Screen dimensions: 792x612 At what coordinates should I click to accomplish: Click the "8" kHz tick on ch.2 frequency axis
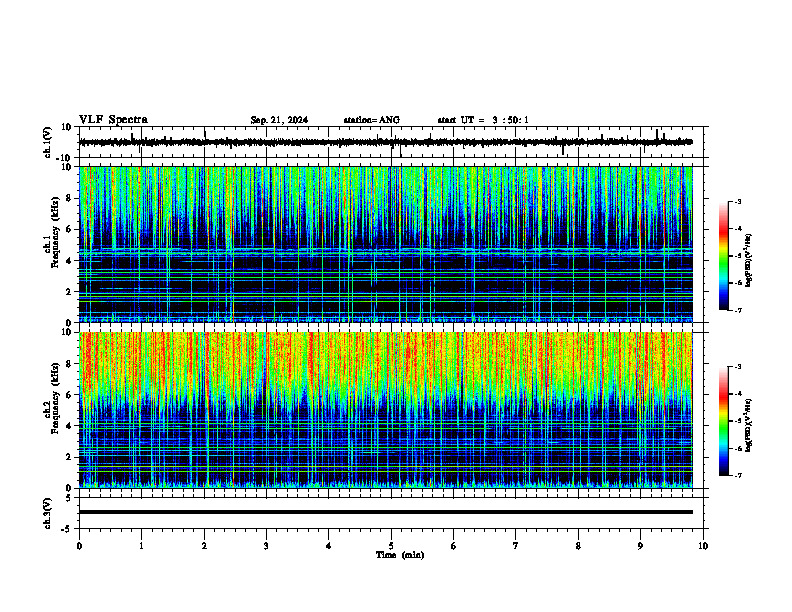click(x=69, y=364)
